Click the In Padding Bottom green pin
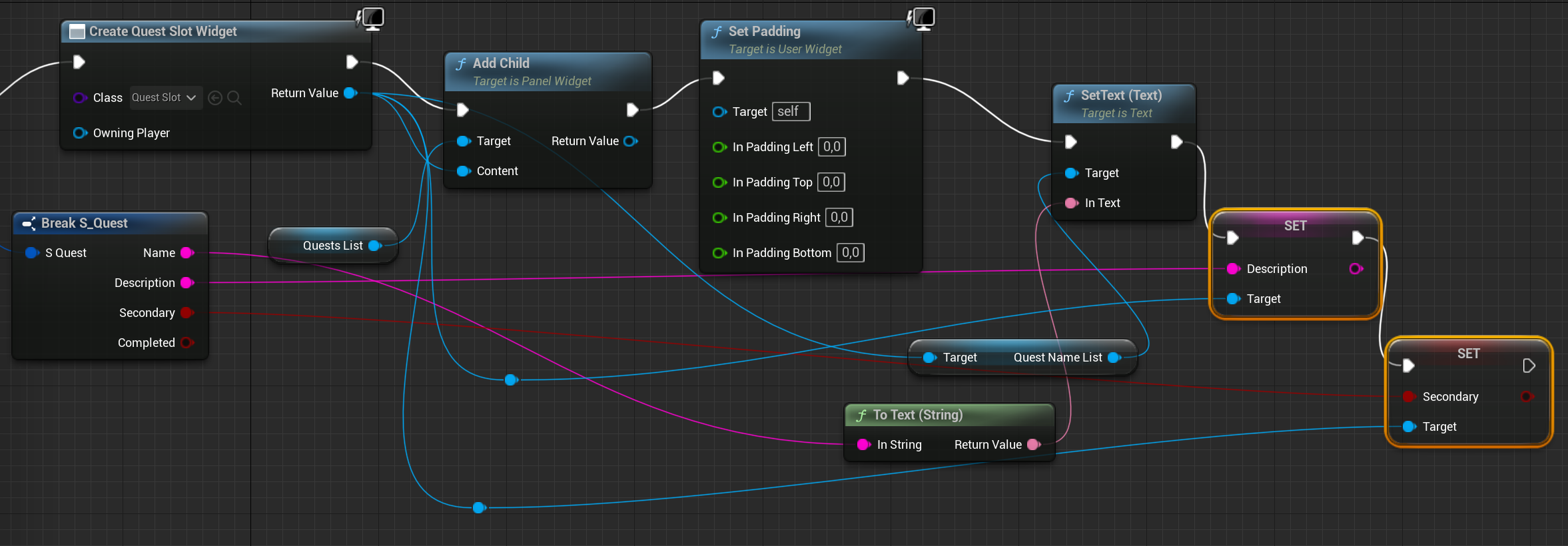 [719, 253]
